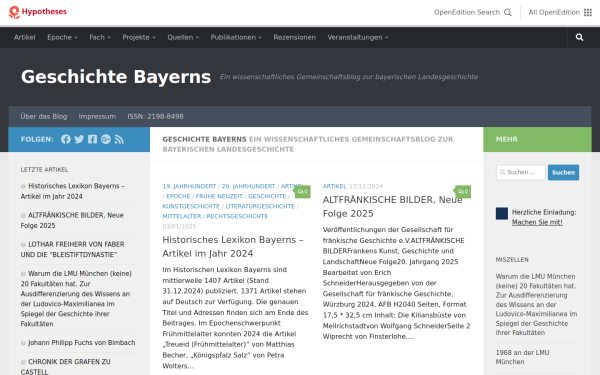The width and height of the screenshot is (600, 375).
Task: Open Miszellen item Warum die LMU München
Action: 536,304
